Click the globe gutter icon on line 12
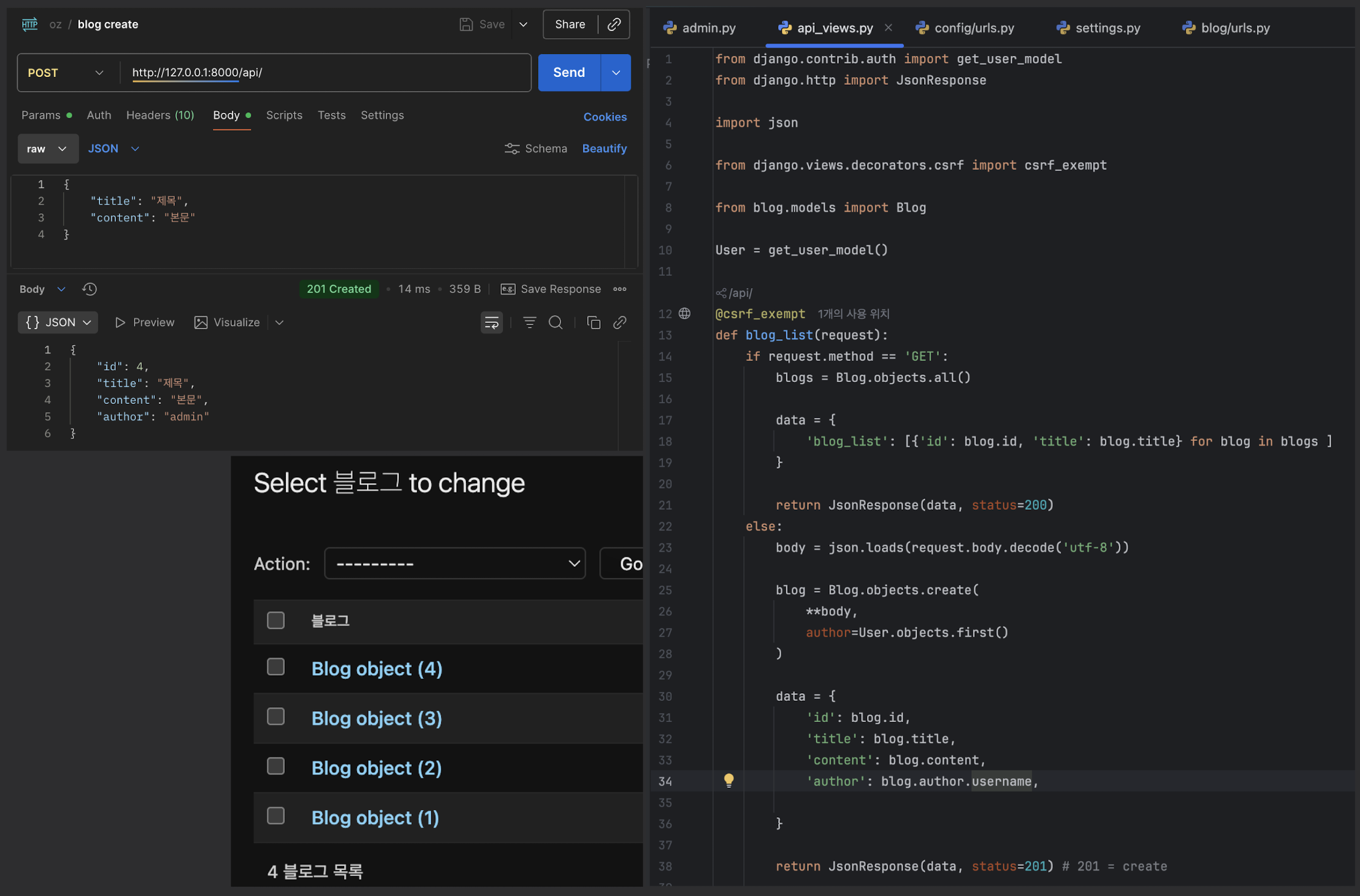 [x=685, y=313]
